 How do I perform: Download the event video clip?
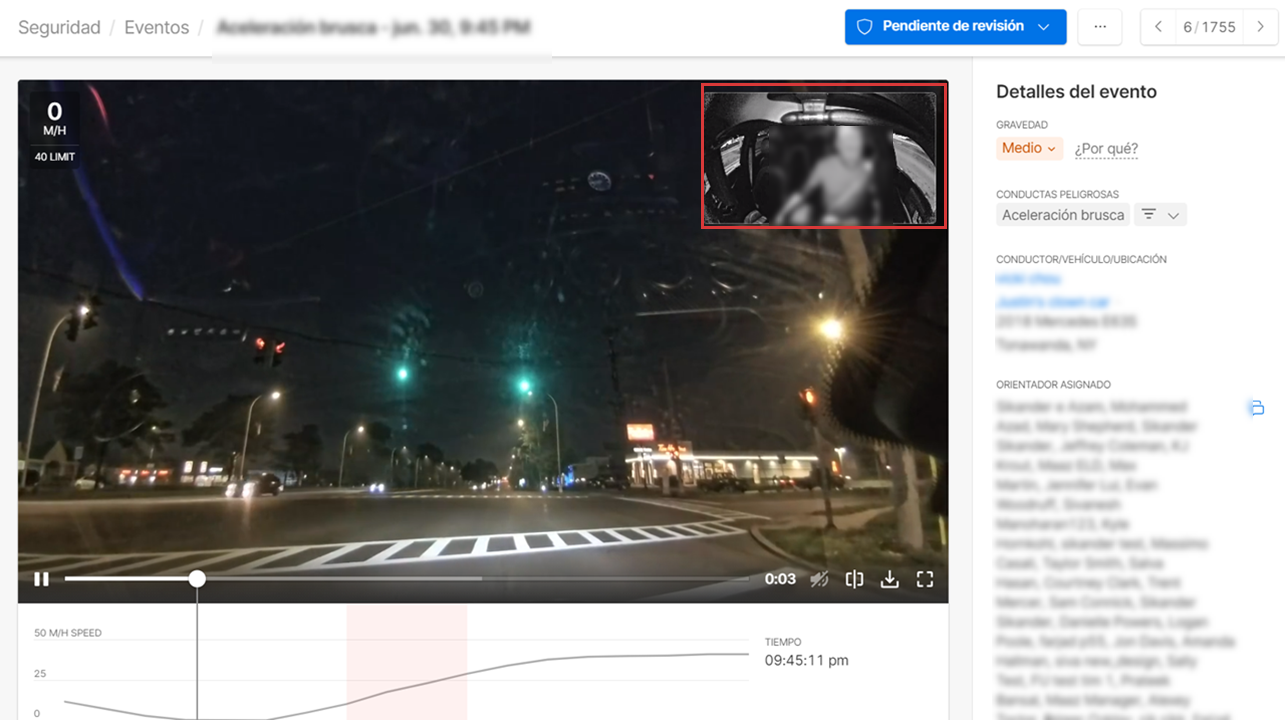coord(889,579)
